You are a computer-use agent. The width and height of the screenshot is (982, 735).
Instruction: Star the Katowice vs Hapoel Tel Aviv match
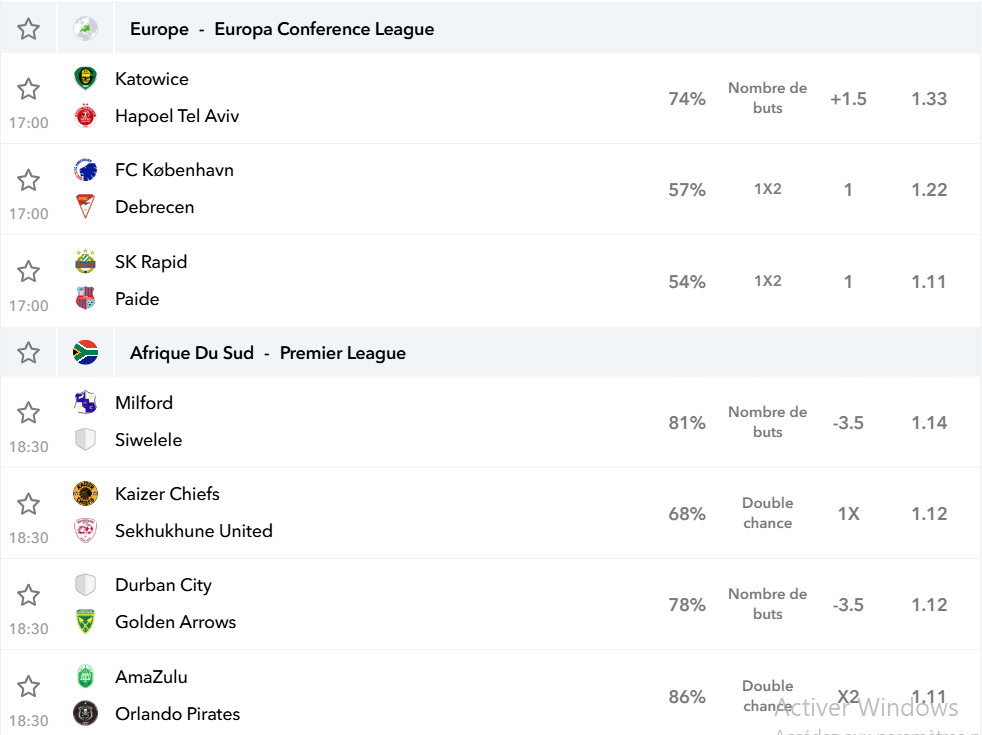[x=28, y=89]
